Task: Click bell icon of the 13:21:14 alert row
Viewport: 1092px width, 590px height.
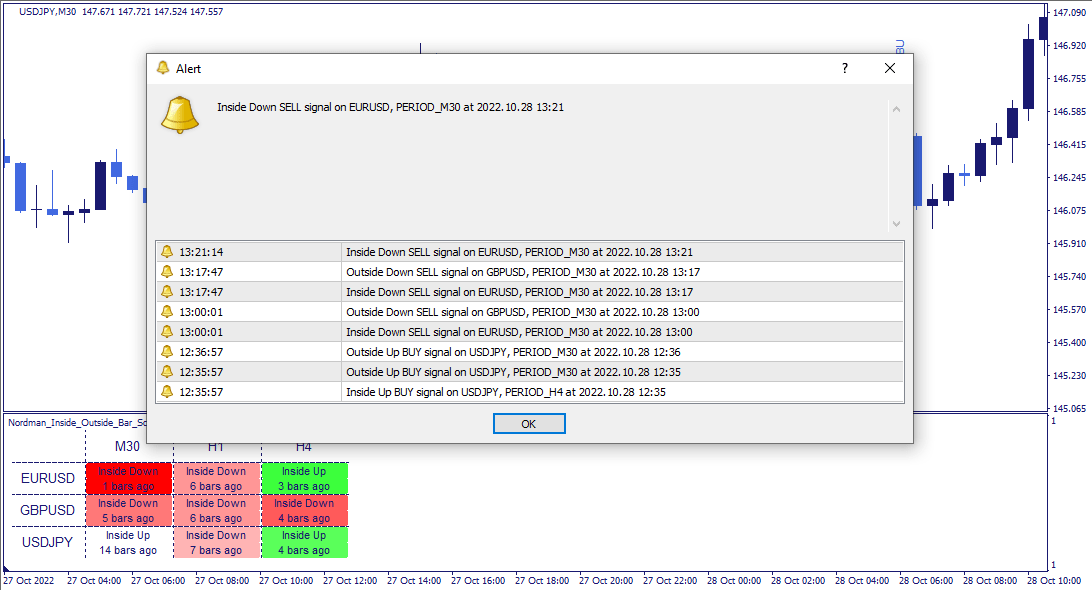Action: (167, 251)
